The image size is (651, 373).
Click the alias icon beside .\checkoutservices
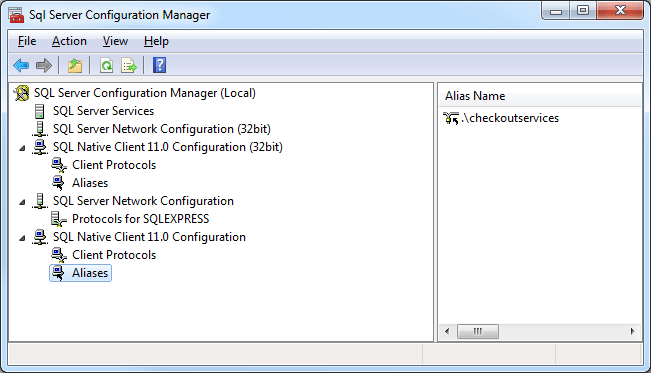pyautogui.click(x=451, y=118)
